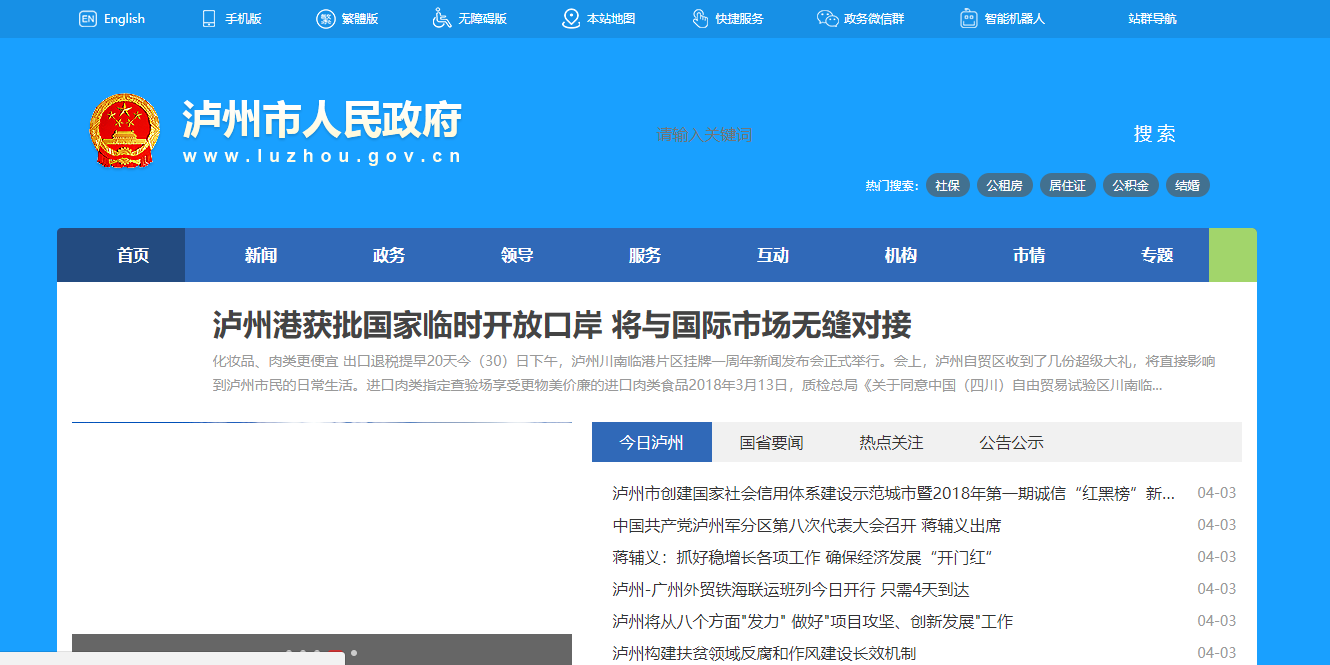Open the 泸州港获批国家临时开放口岸 headline
1330x665 pixels.
pyautogui.click(x=562, y=325)
